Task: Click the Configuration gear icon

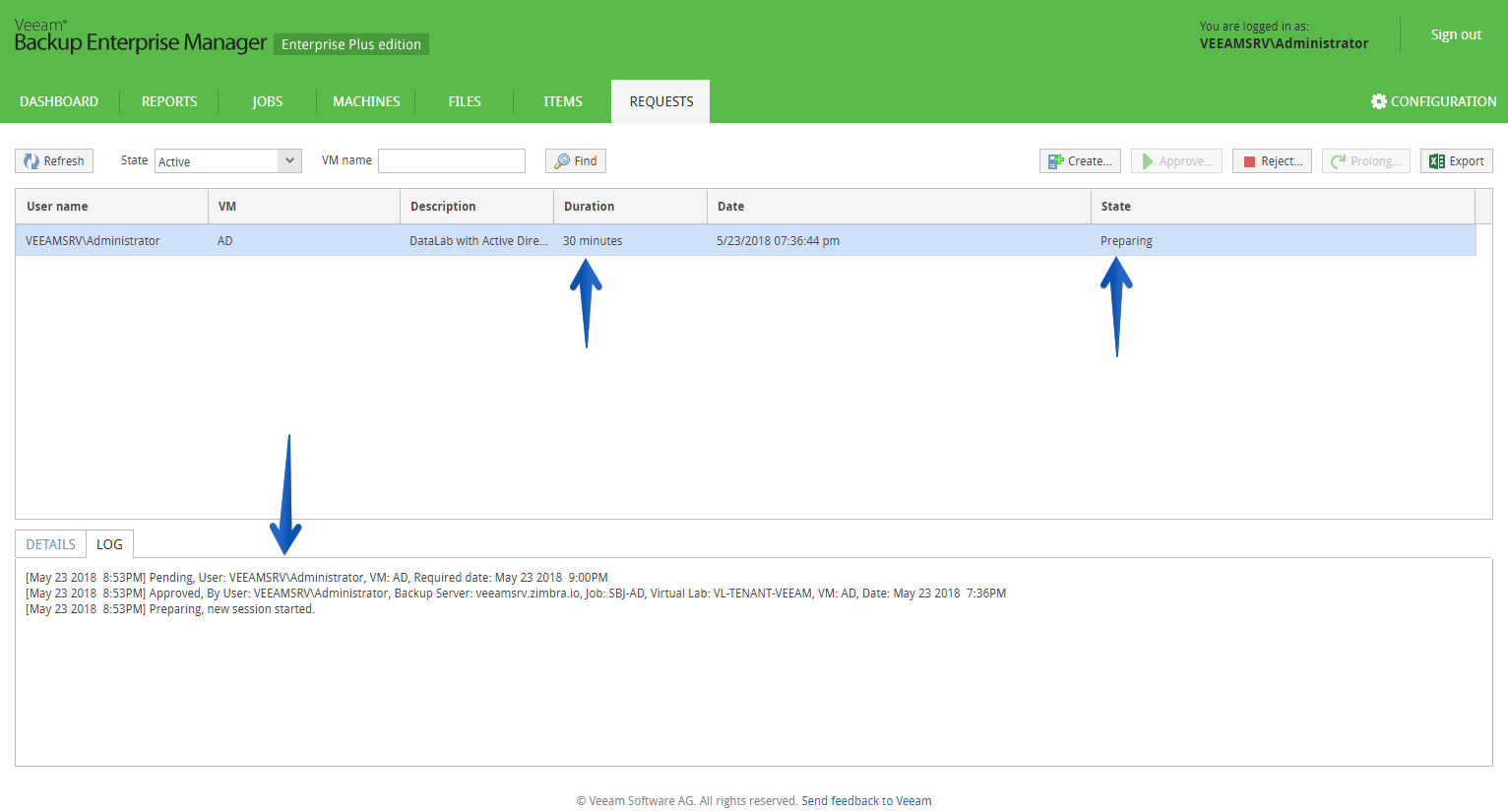Action: coord(1379,101)
